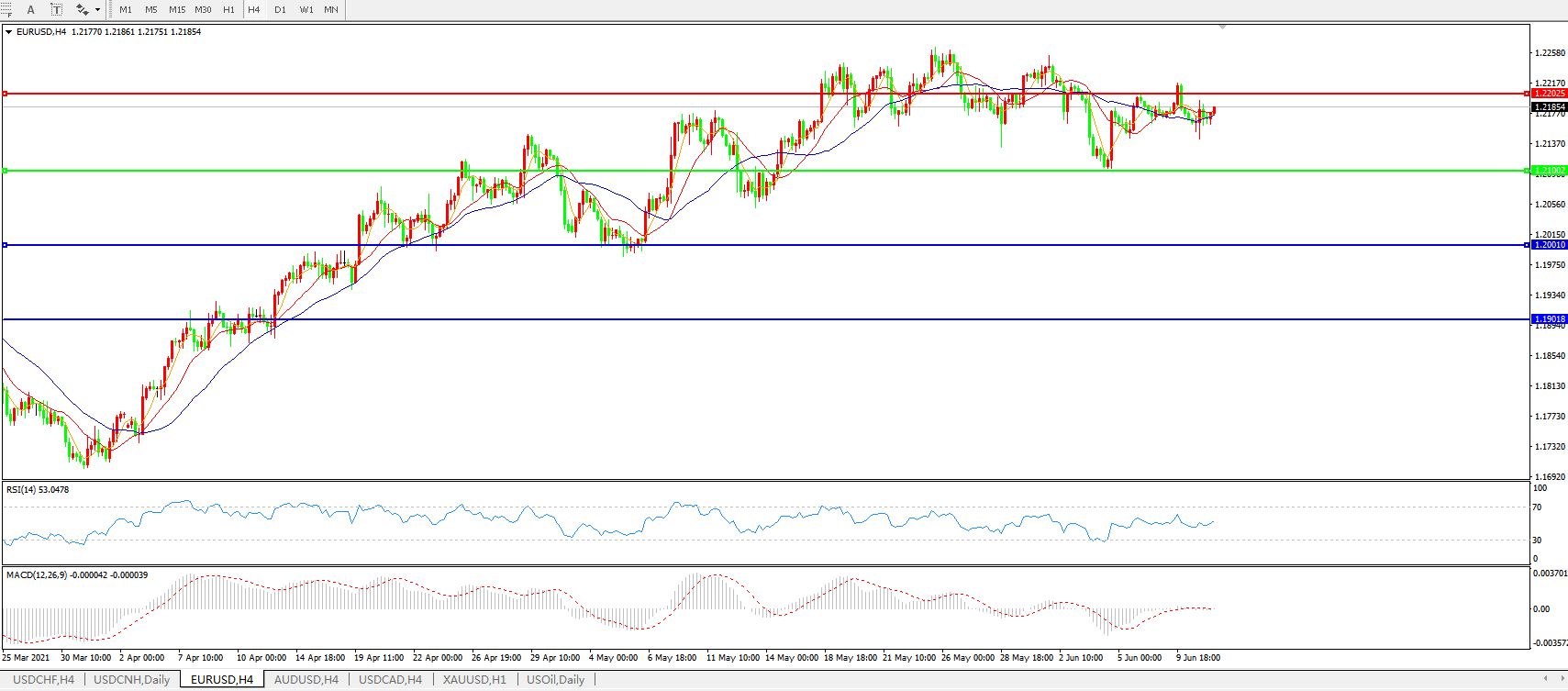
Task: Click the chart shift gray triangle marker
Action: (x=1222, y=28)
